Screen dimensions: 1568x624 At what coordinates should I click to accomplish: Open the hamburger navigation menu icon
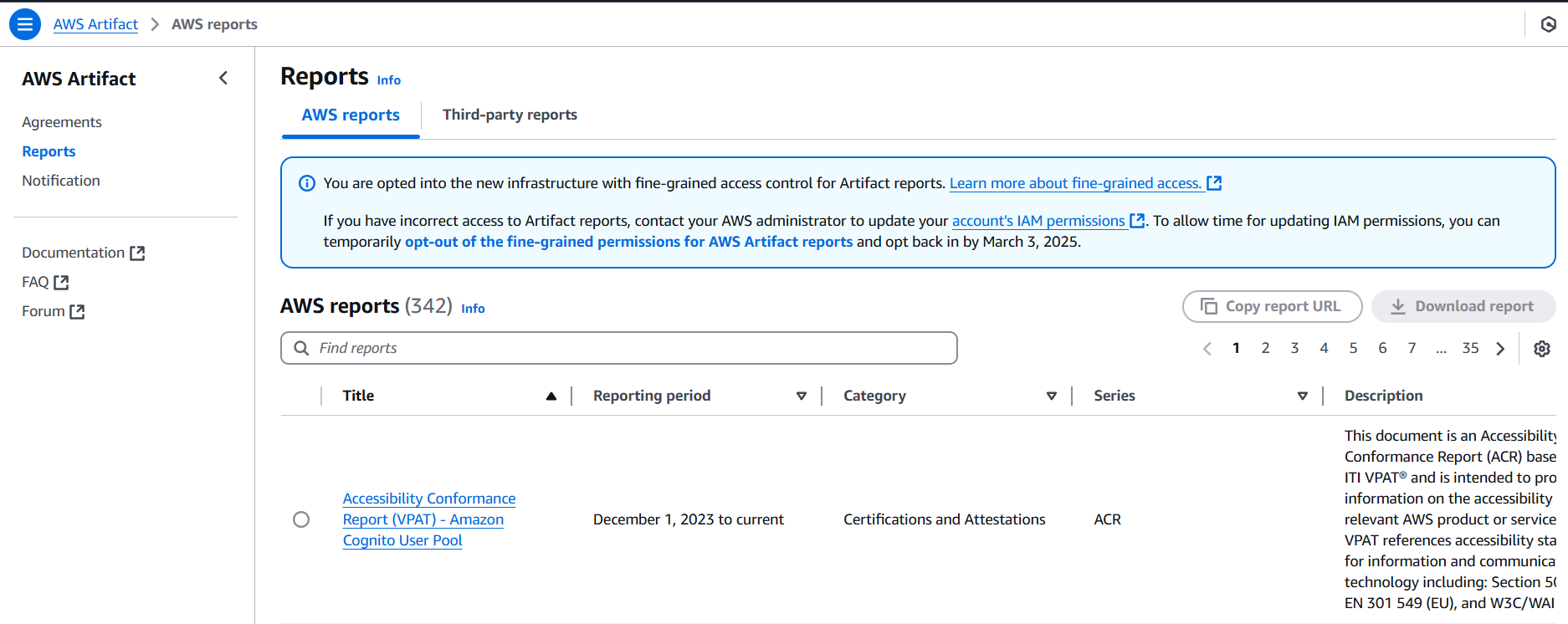point(25,24)
